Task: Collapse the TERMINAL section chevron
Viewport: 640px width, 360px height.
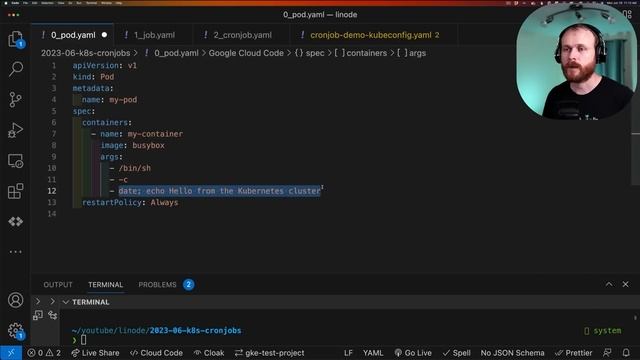Action: pyautogui.click(x=65, y=302)
